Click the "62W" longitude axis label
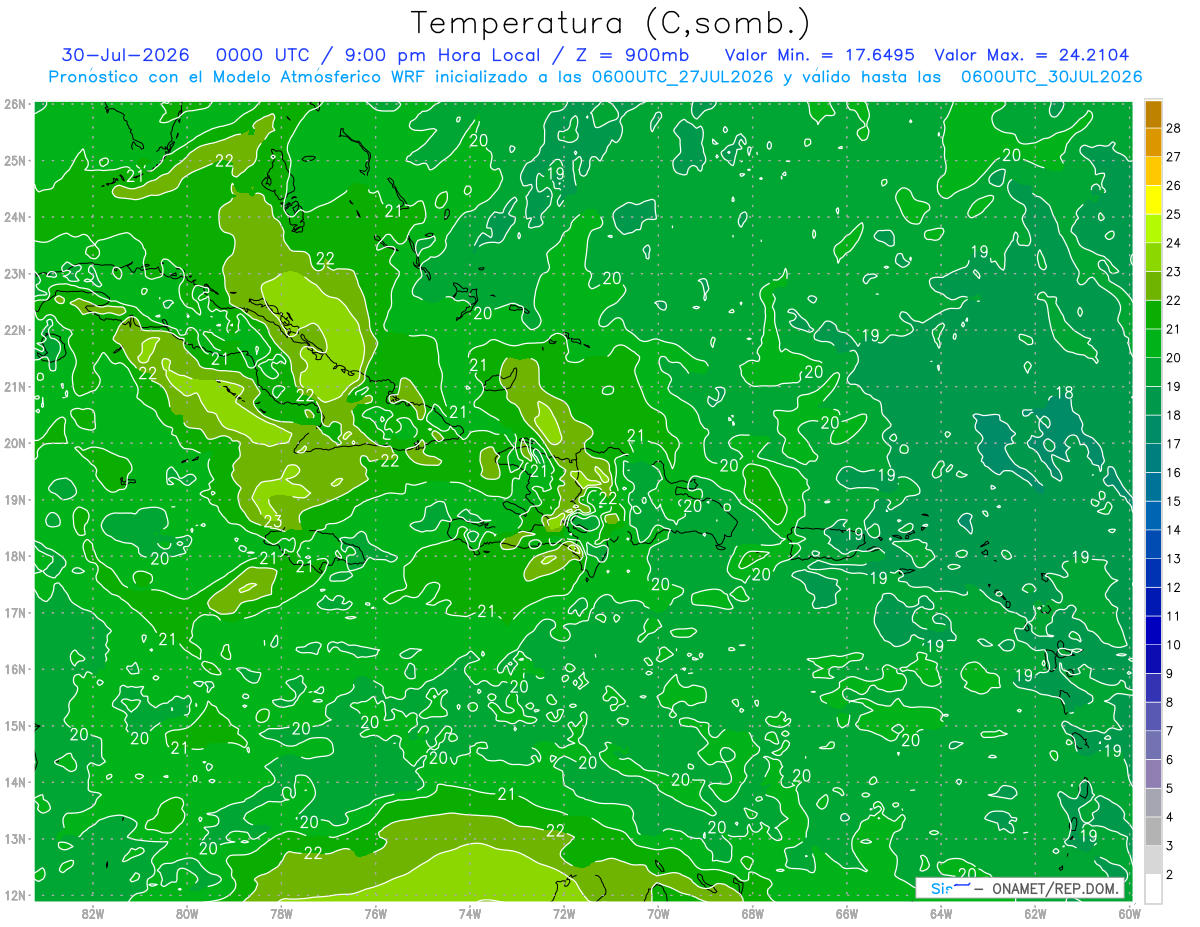The width and height of the screenshot is (1200, 927). tap(1034, 913)
